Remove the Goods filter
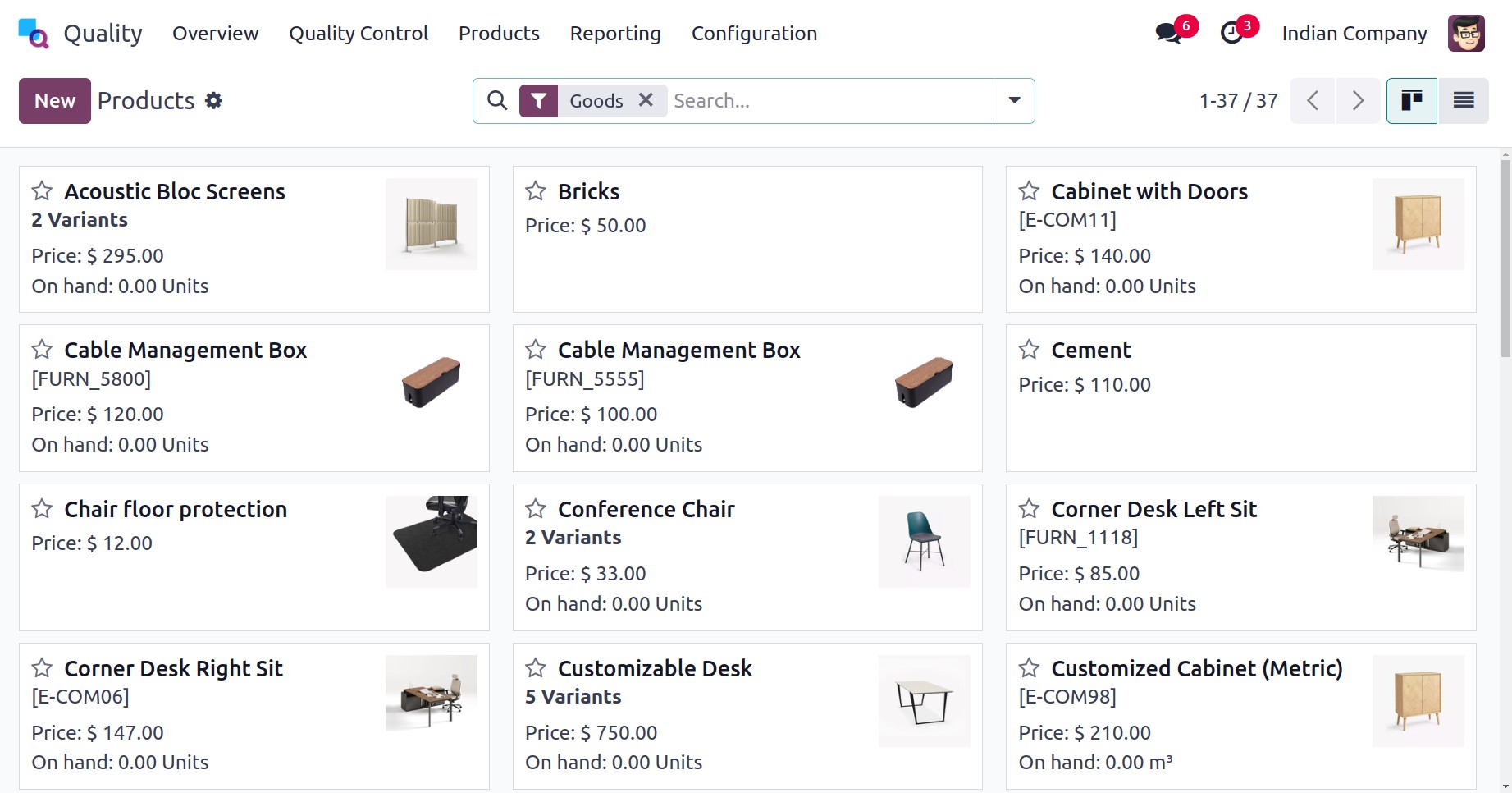 (x=646, y=100)
